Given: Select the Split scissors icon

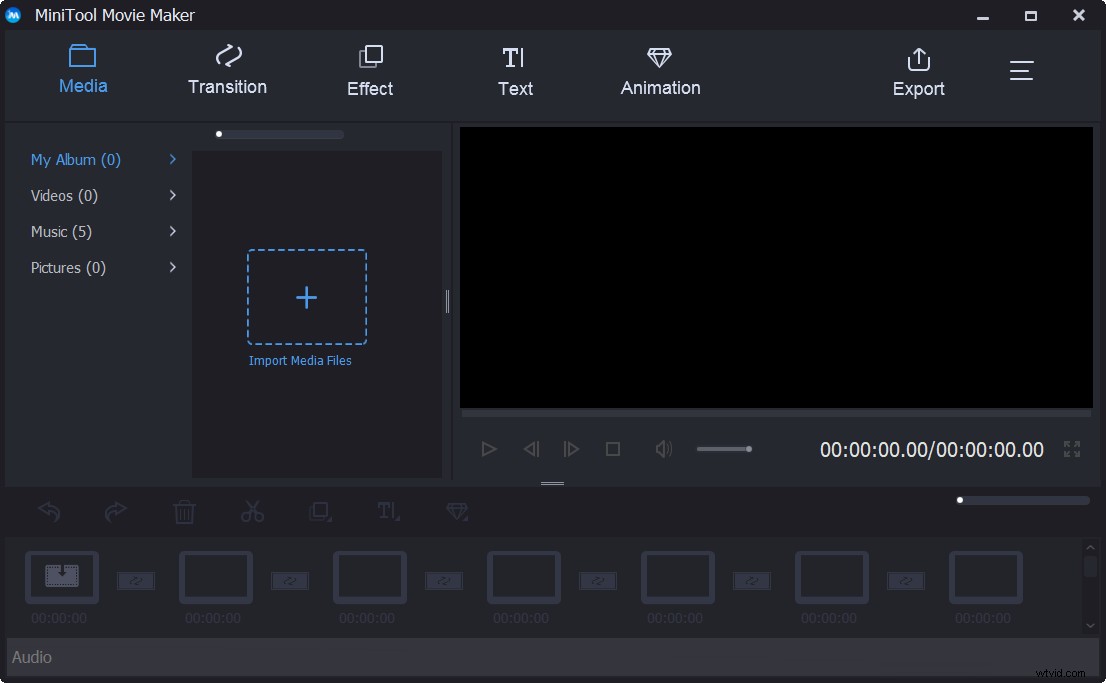Looking at the screenshot, I should pyautogui.click(x=252, y=512).
